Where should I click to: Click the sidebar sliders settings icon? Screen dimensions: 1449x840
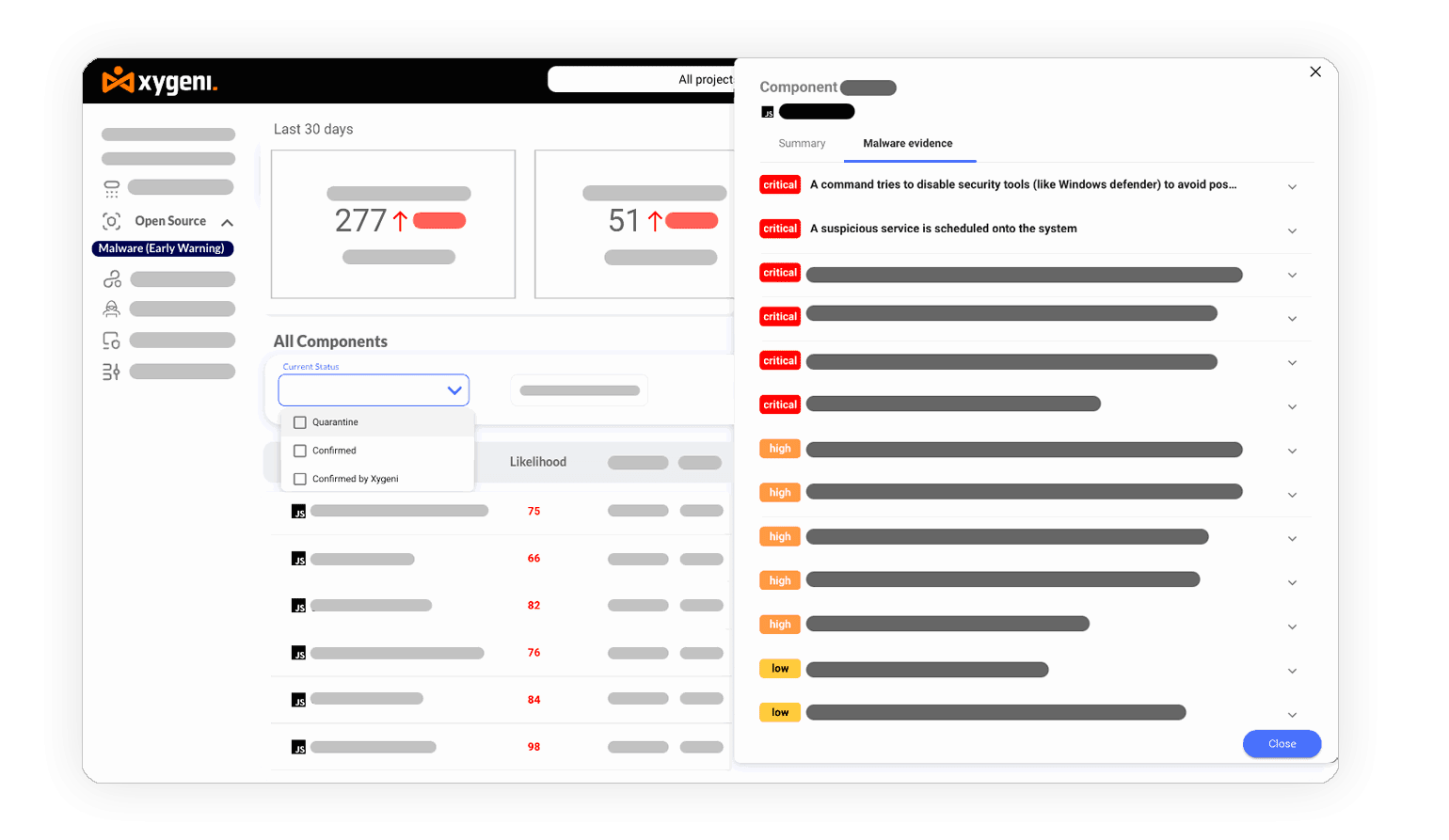111,372
